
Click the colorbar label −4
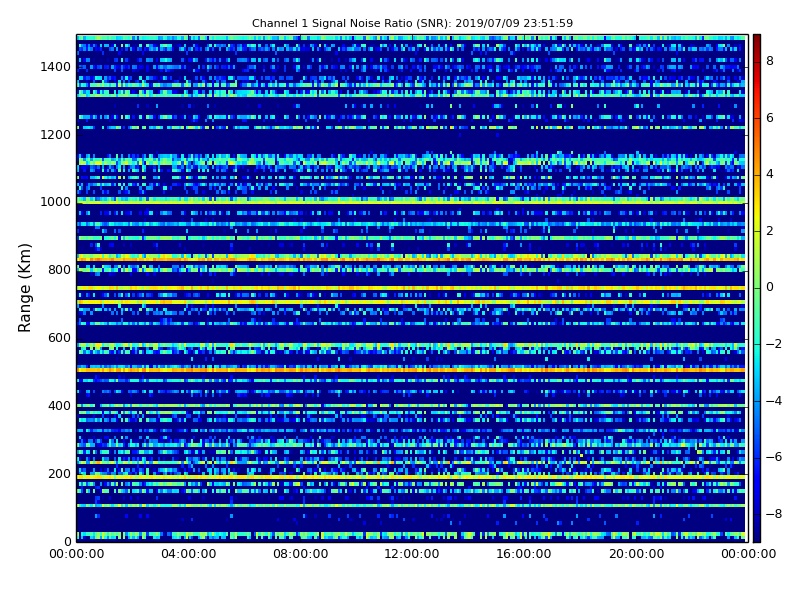(773, 401)
